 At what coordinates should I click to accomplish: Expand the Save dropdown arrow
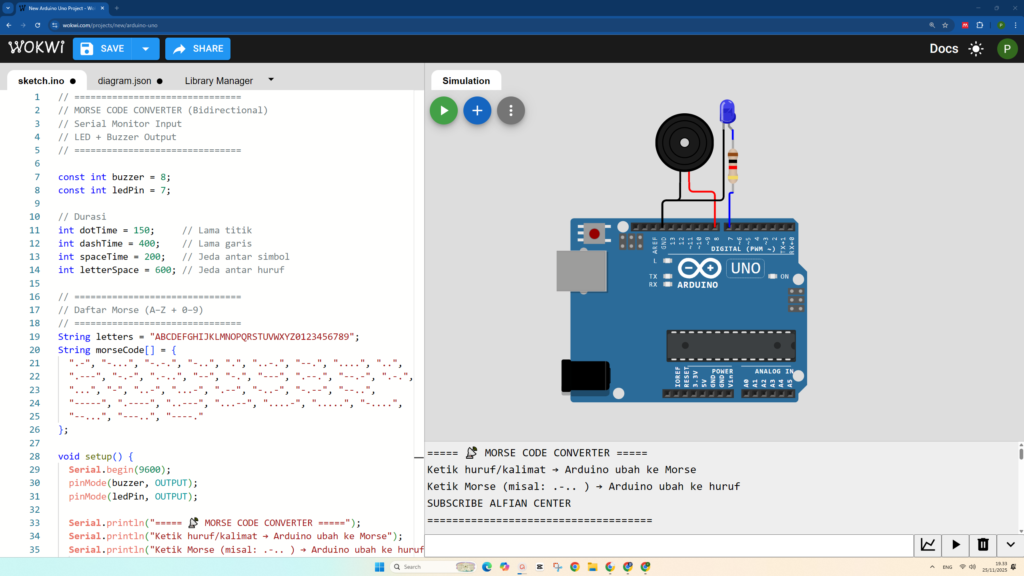[x=146, y=48]
